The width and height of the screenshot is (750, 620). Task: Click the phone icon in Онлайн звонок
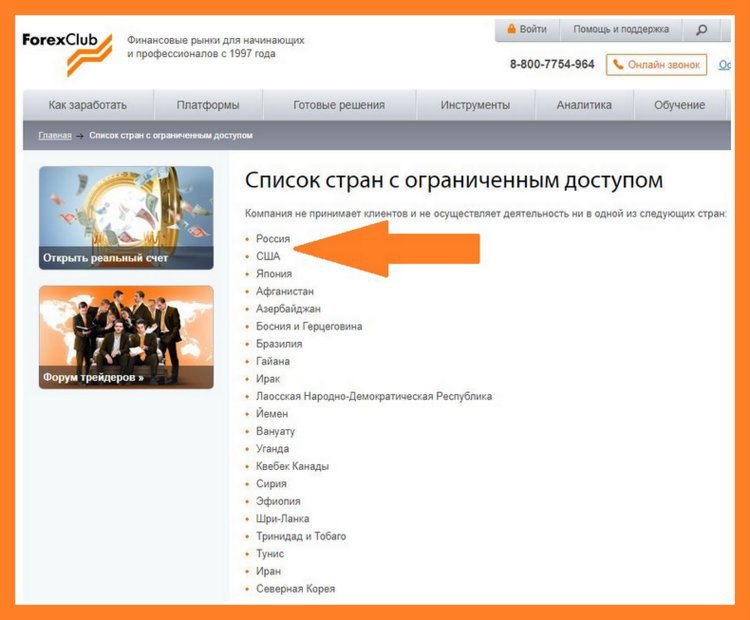click(618, 64)
